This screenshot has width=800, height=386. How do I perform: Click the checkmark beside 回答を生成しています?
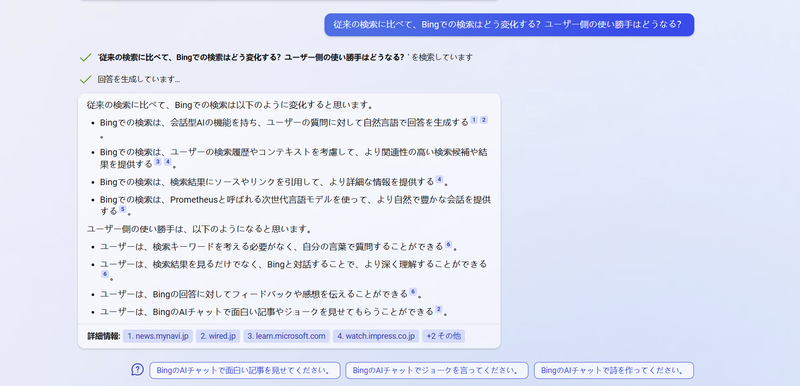point(85,80)
